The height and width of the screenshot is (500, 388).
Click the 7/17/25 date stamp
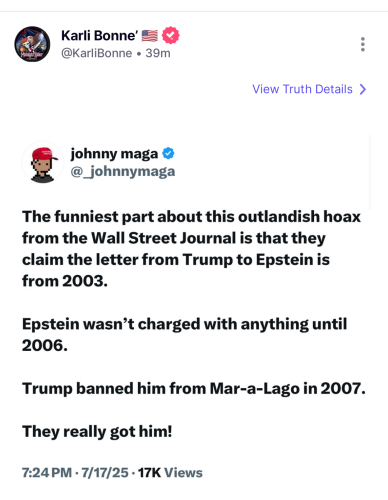(x=105, y=473)
